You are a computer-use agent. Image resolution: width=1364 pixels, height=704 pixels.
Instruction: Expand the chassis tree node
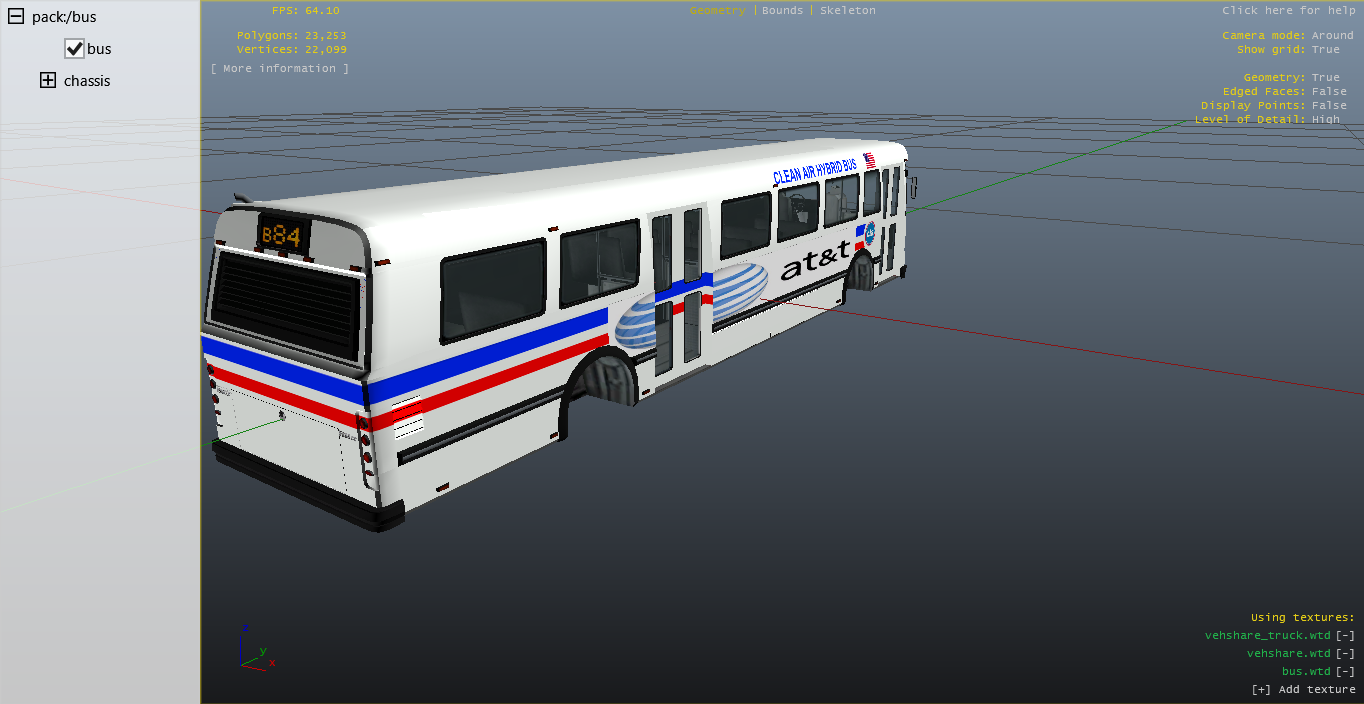pyautogui.click(x=48, y=80)
